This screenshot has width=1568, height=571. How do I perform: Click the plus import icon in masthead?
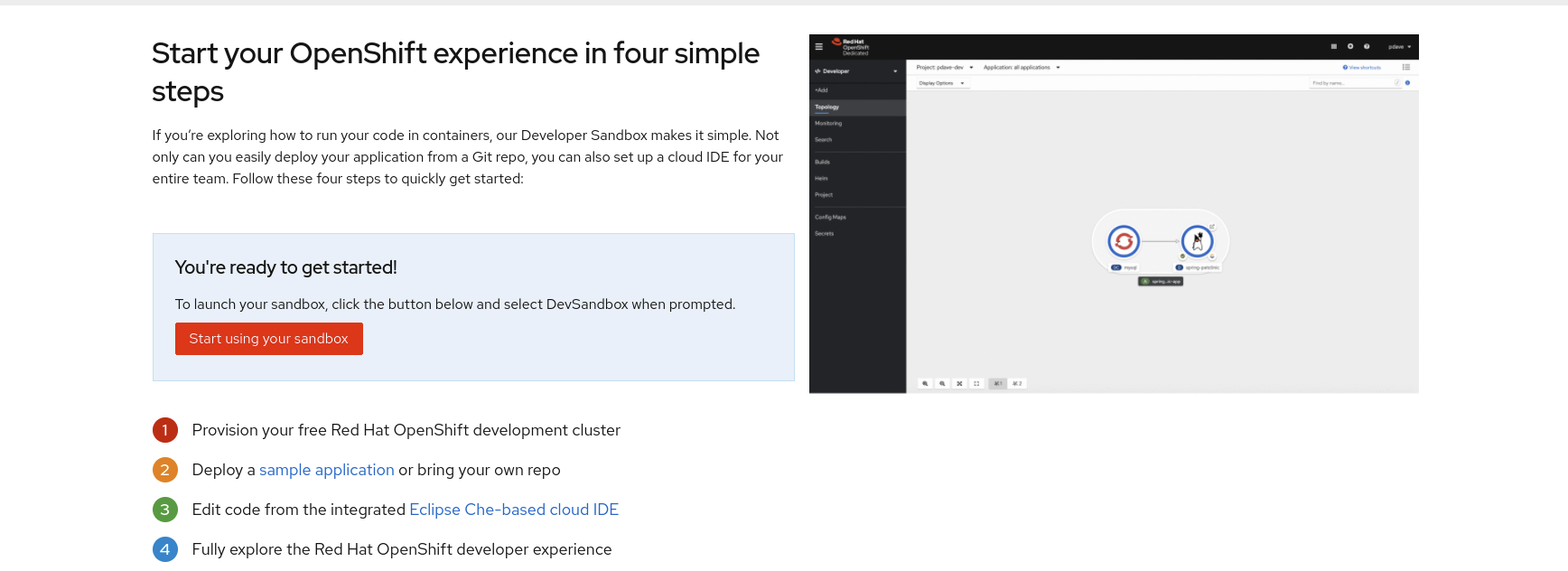point(1350,46)
